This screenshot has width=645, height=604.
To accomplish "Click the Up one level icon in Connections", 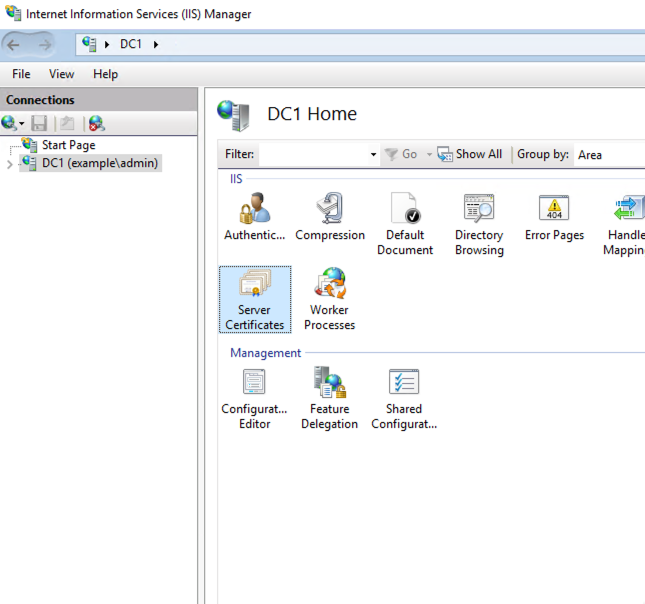I will click(x=67, y=123).
